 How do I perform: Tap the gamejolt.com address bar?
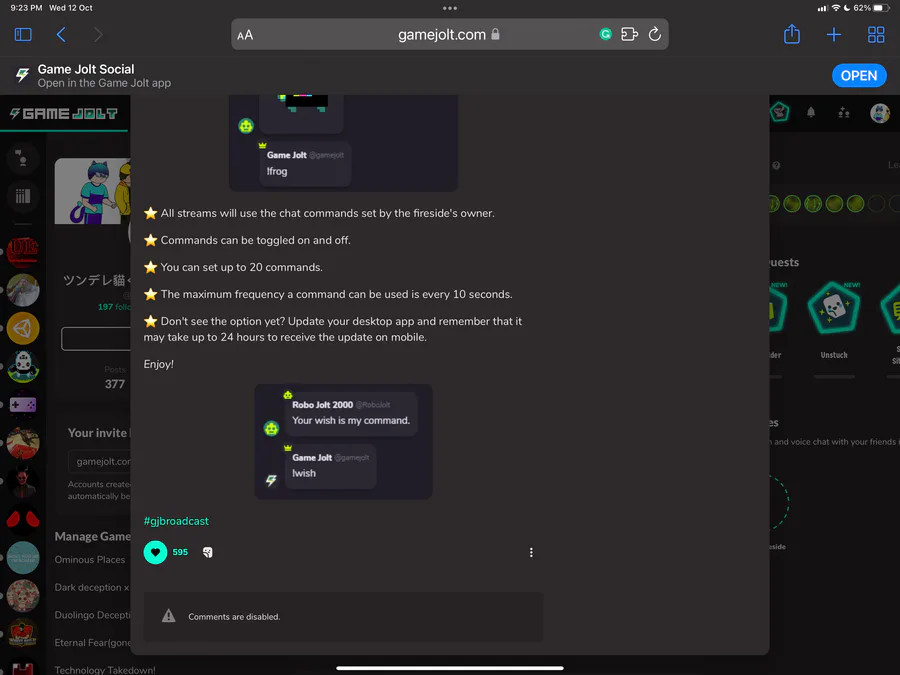(449, 34)
